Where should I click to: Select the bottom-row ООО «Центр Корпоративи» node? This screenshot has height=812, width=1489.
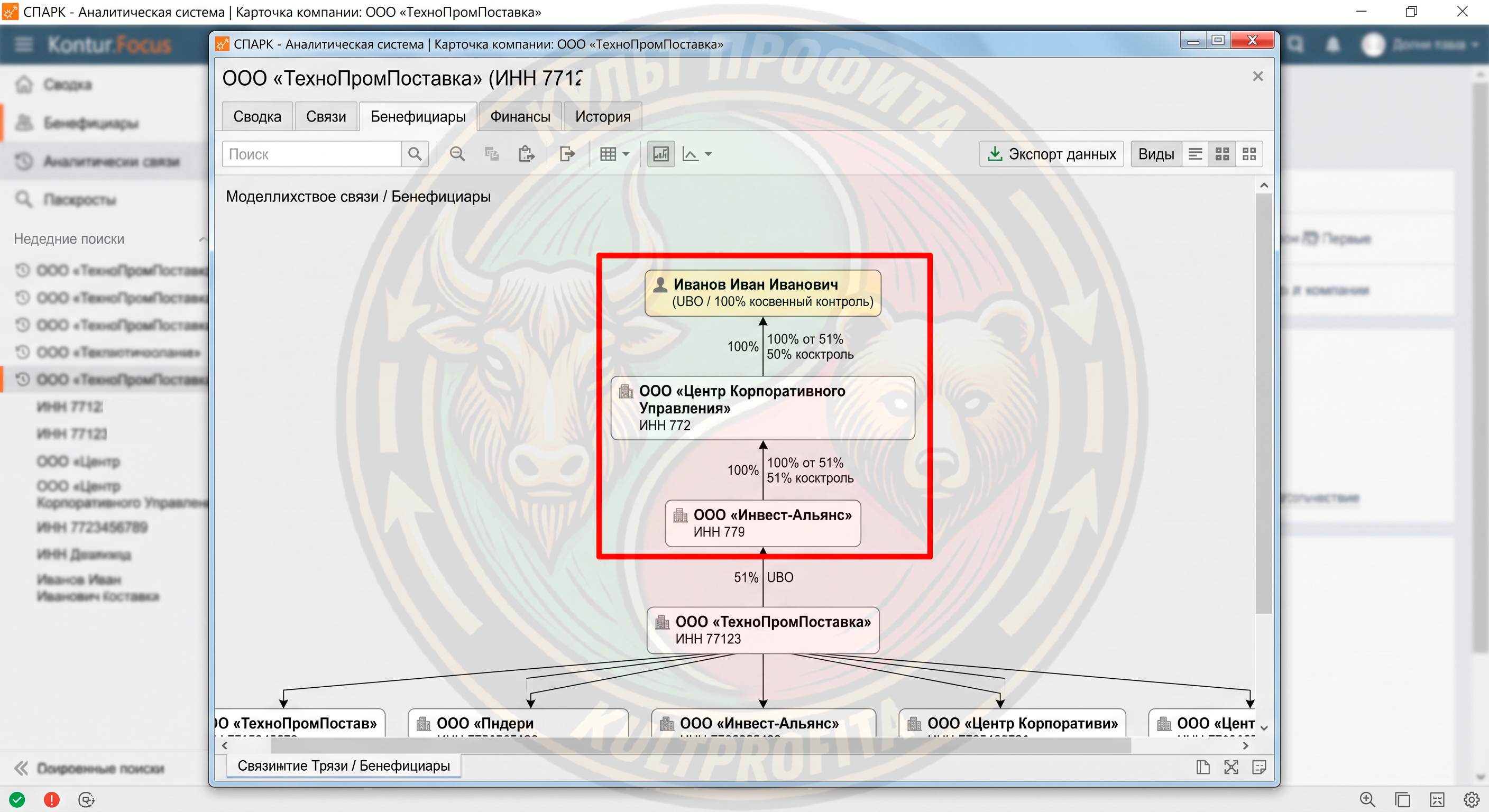(1012, 723)
